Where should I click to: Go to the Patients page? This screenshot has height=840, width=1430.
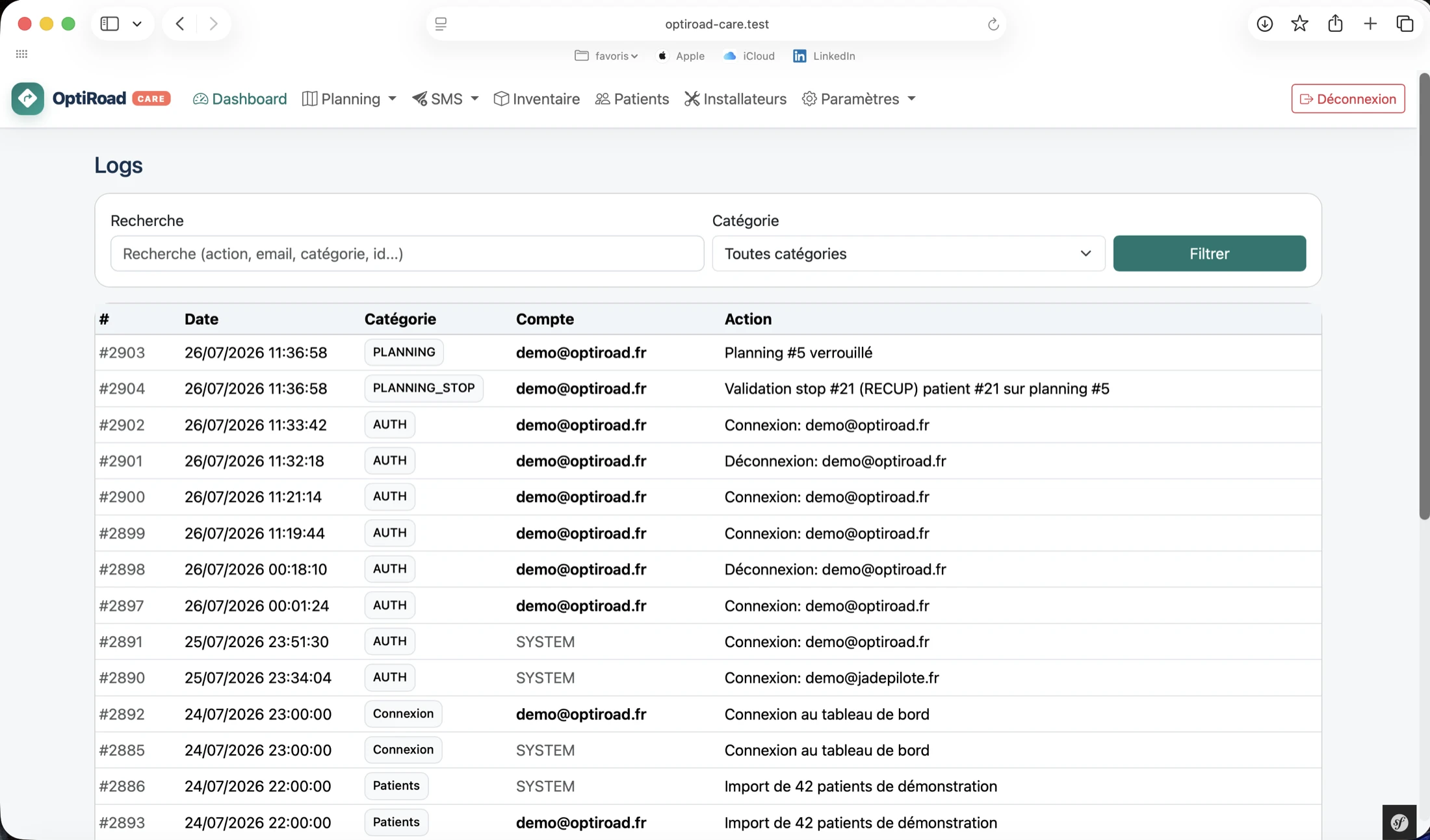pos(632,99)
